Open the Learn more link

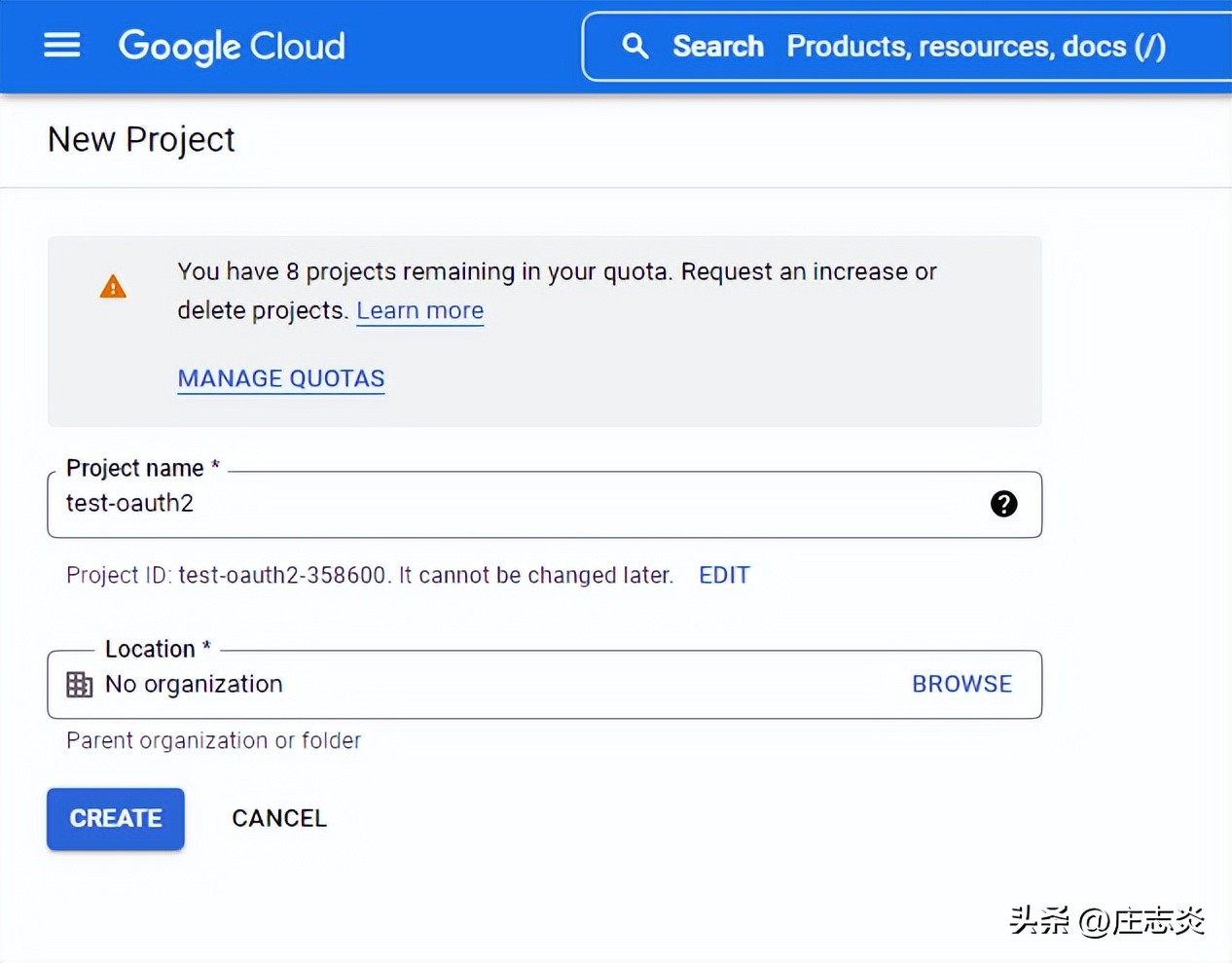419,310
